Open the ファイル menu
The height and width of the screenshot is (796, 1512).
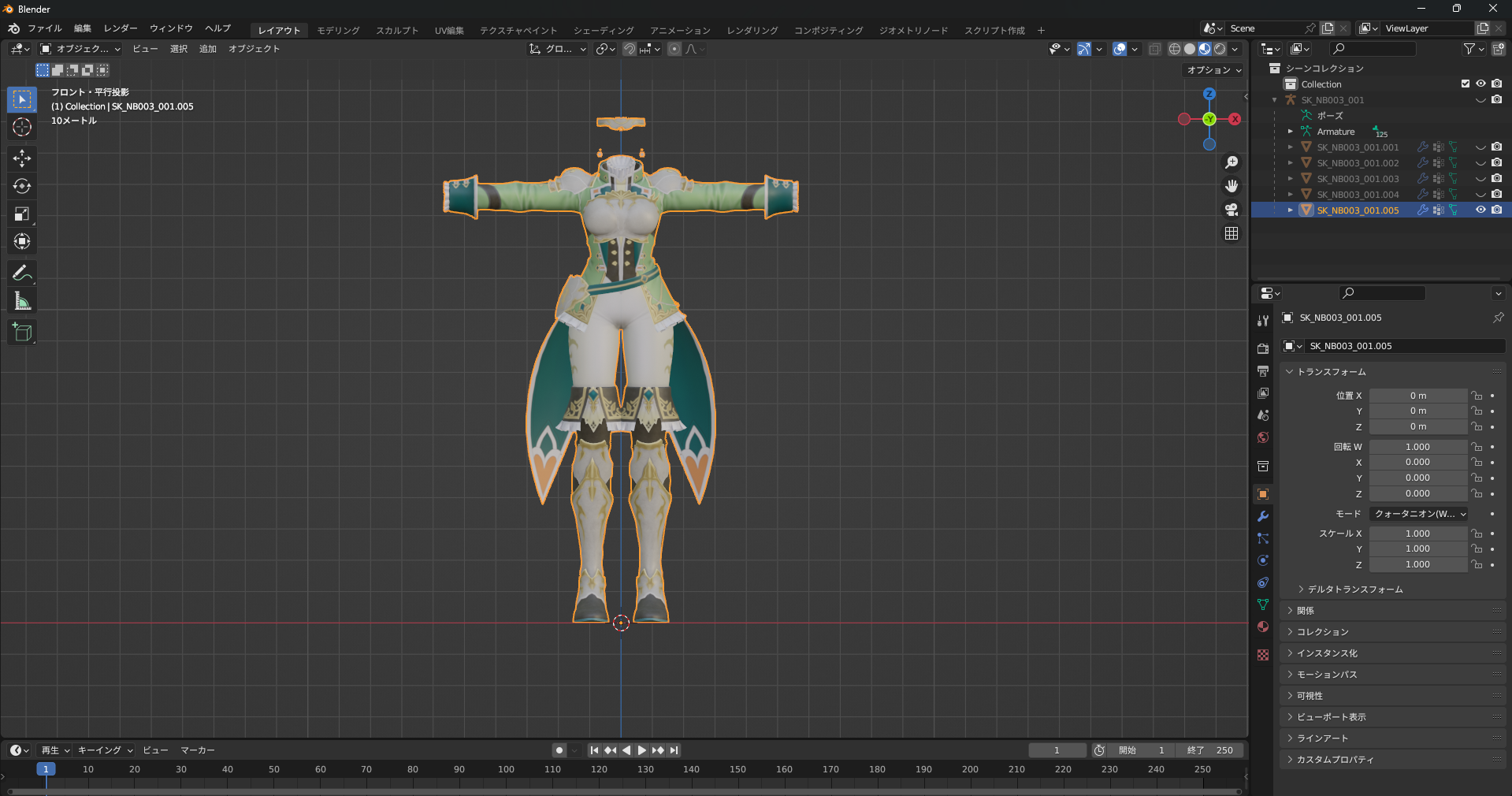(x=45, y=28)
